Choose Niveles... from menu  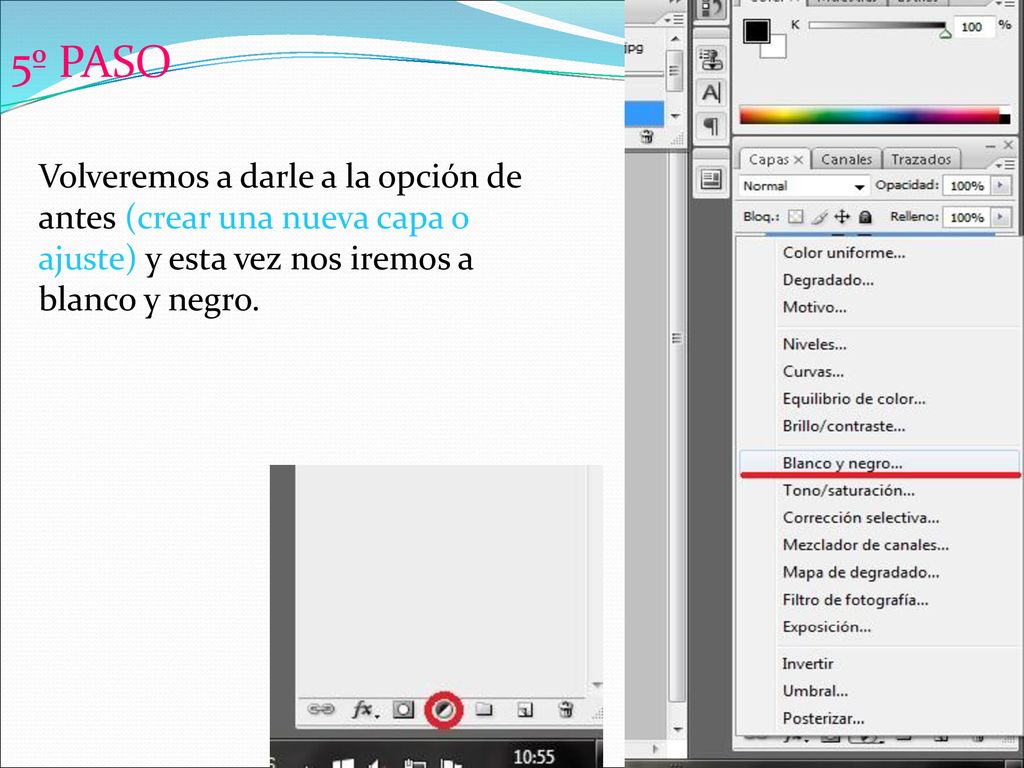tap(814, 345)
